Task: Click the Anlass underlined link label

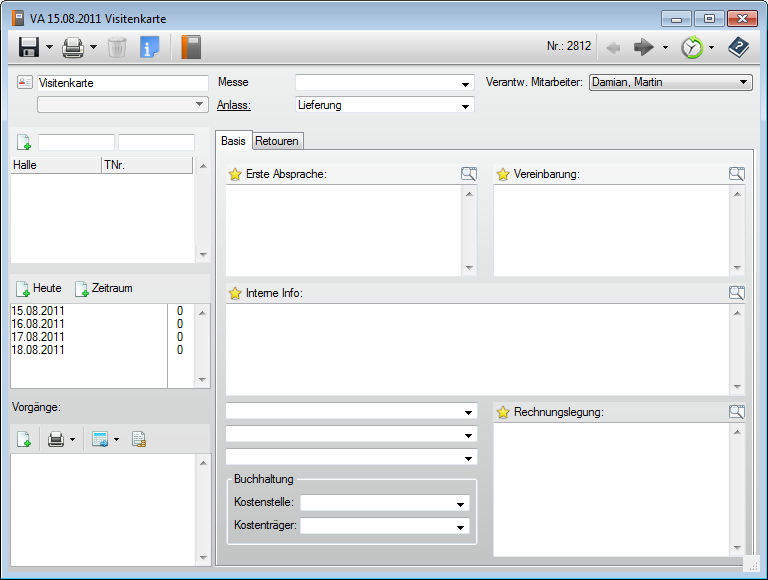Action: (x=233, y=105)
